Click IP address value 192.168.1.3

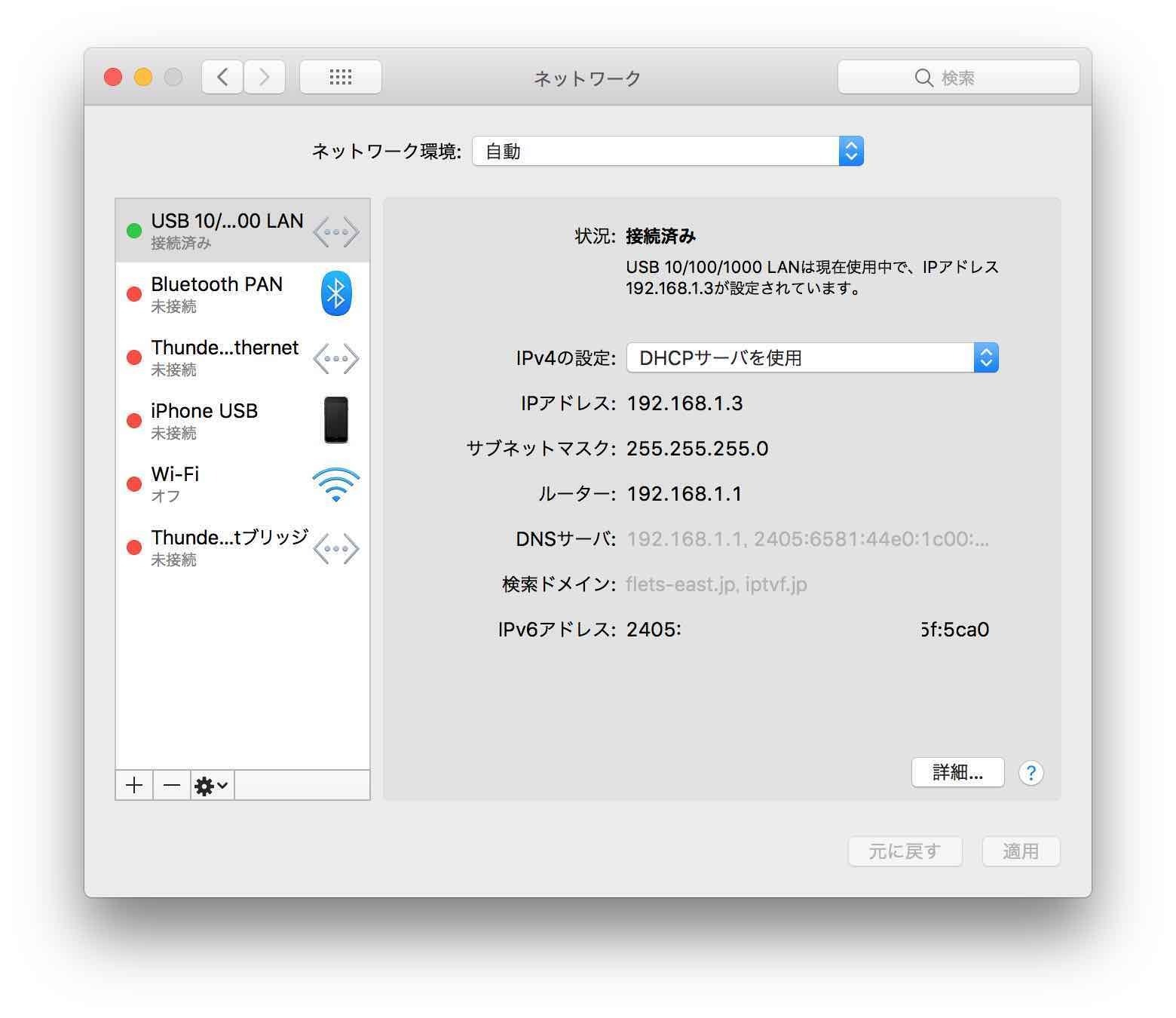pos(684,403)
